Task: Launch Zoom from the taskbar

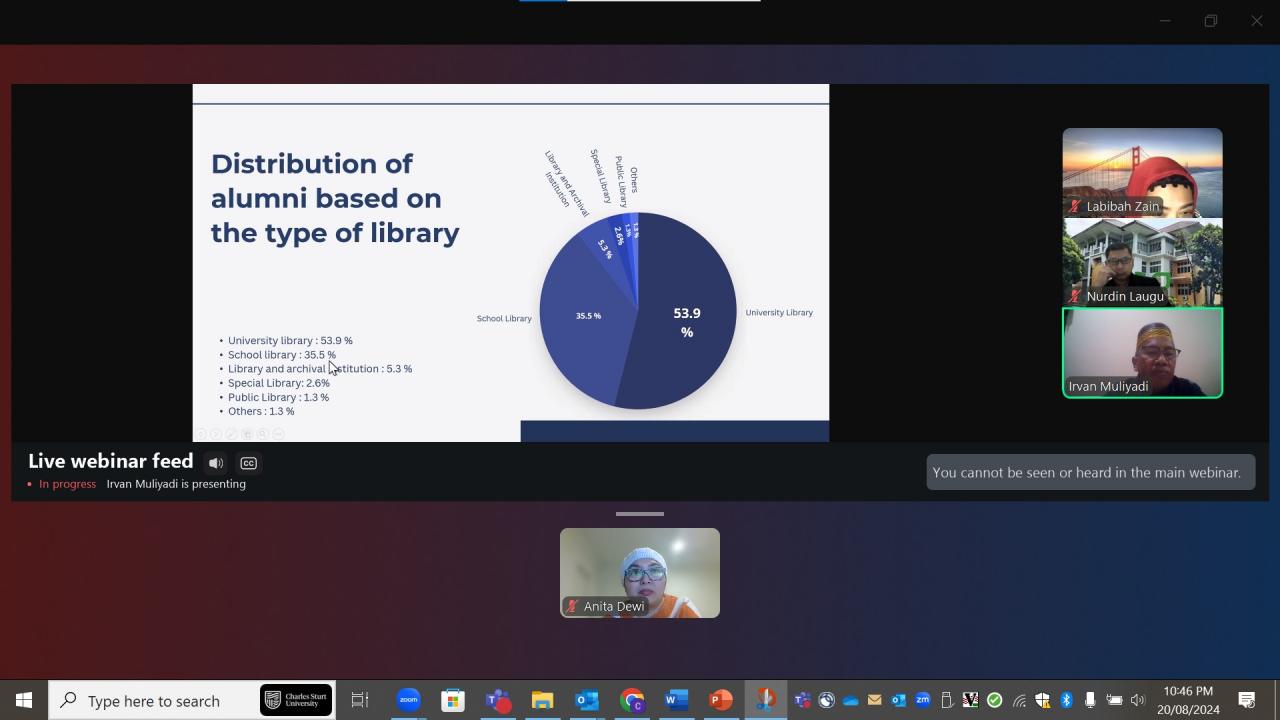Action: click(x=408, y=700)
